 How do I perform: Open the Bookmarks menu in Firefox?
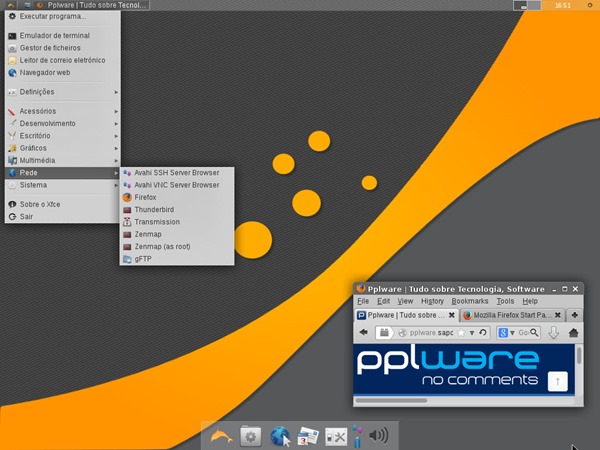[x=470, y=301]
